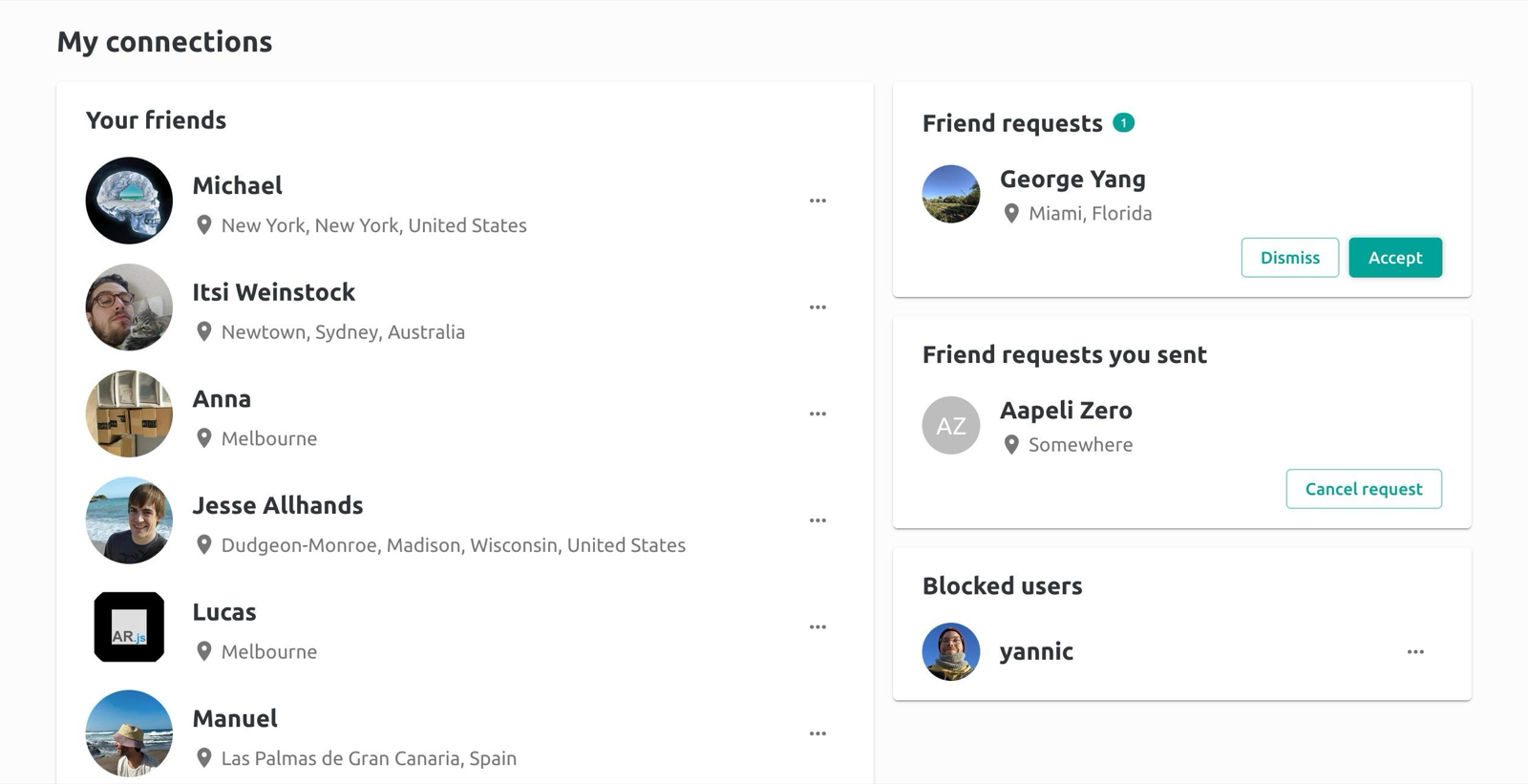Click the friend requests count badge
This screenshot has width=1528, height=784.
point(1124,122)
